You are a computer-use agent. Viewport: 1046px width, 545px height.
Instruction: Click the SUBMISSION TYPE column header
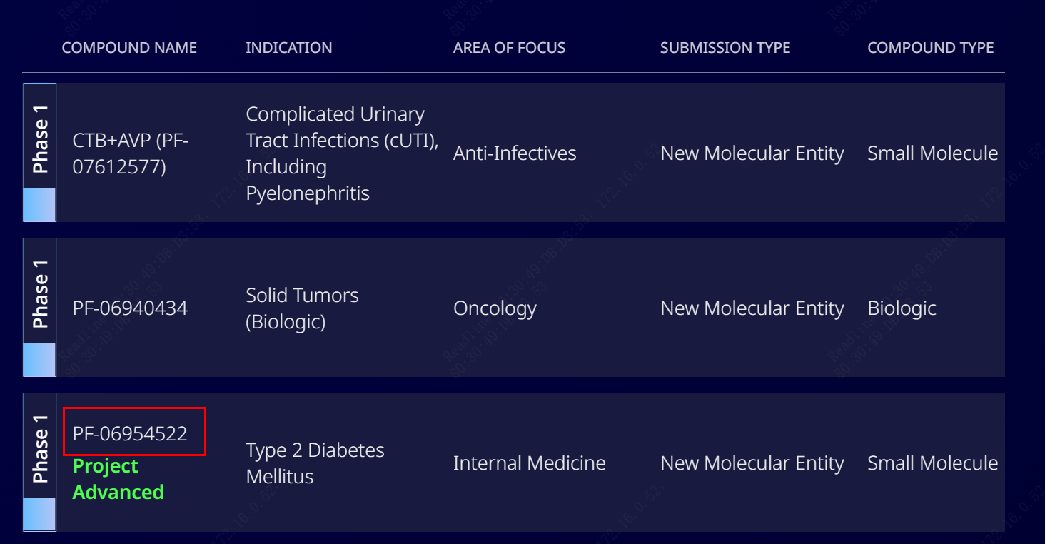725,48
